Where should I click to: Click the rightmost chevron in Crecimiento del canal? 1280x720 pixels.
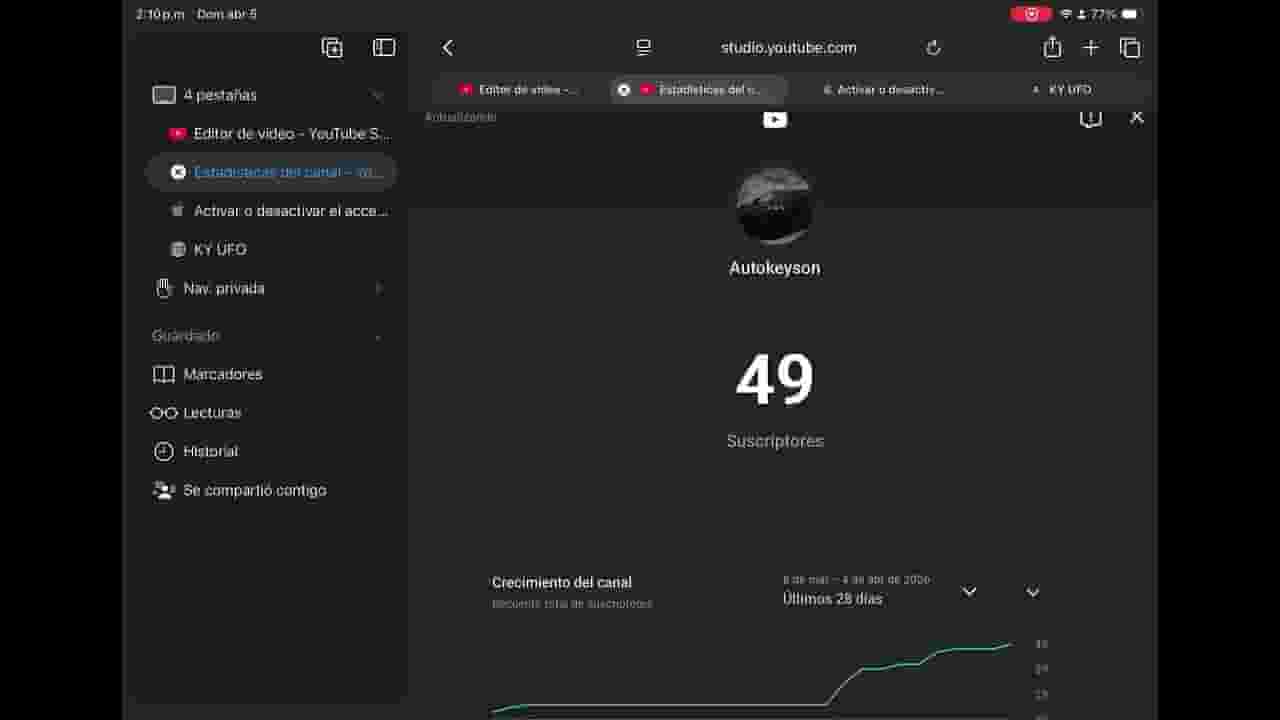tap(1033, 592)
